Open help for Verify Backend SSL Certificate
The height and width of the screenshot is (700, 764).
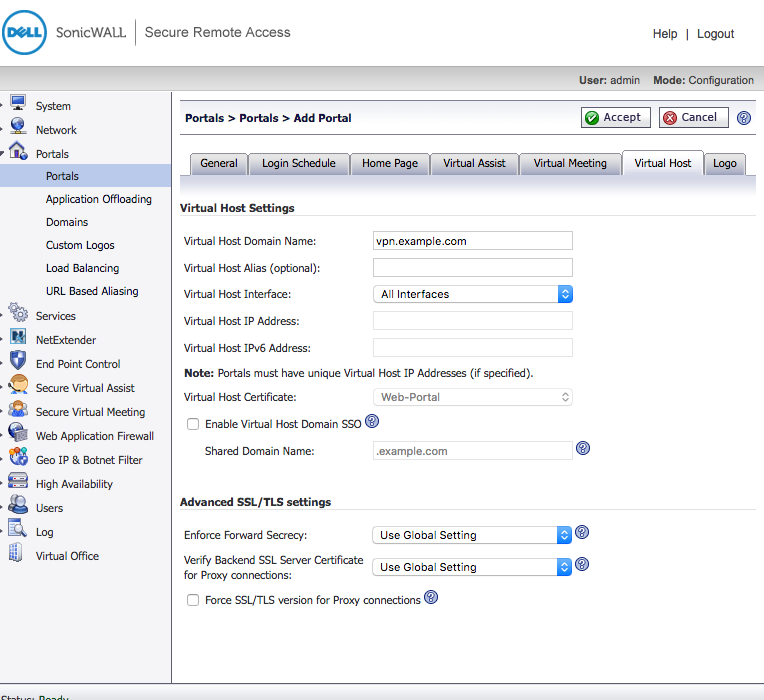click(x=582, y=565)
